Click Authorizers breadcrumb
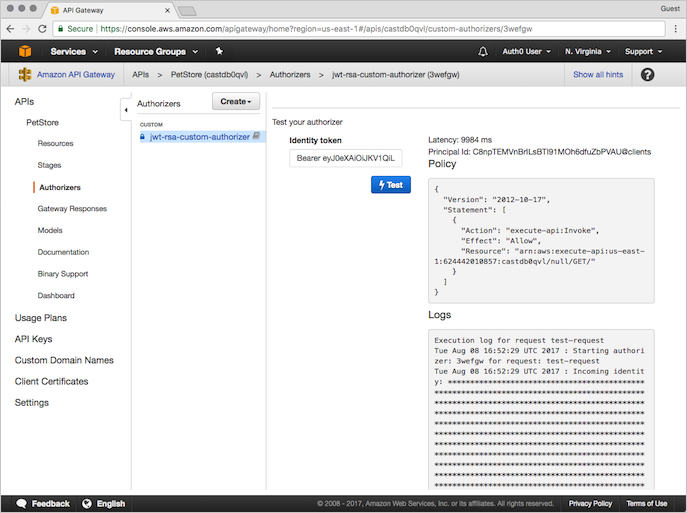The image size is (687, 513). [290, 74]
